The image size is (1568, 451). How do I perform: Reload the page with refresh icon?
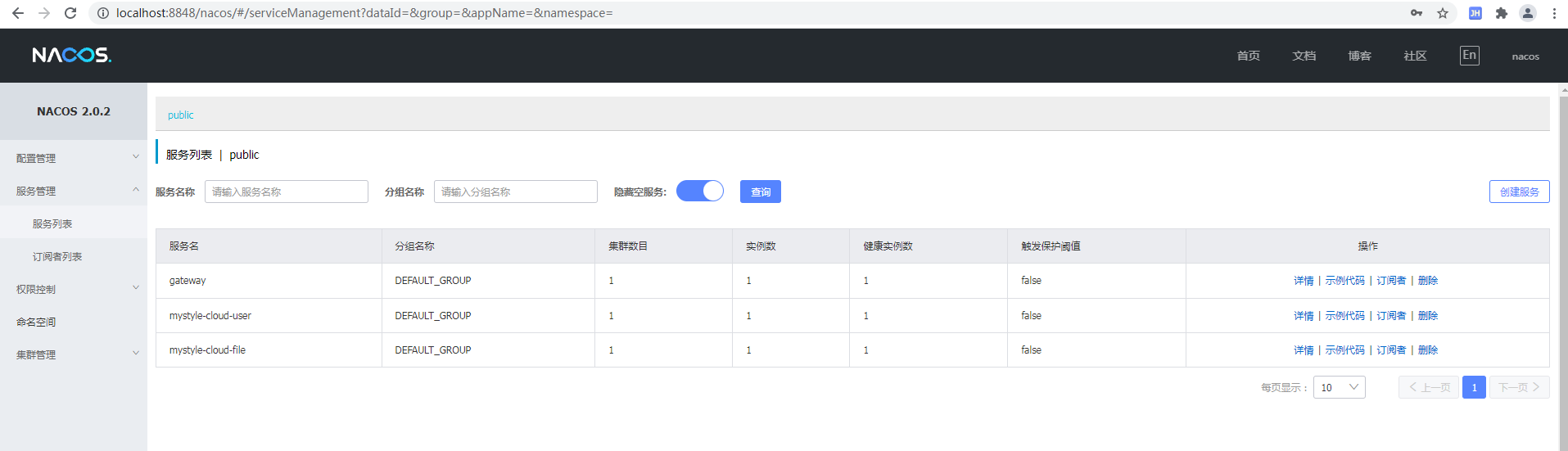point(70,13)
